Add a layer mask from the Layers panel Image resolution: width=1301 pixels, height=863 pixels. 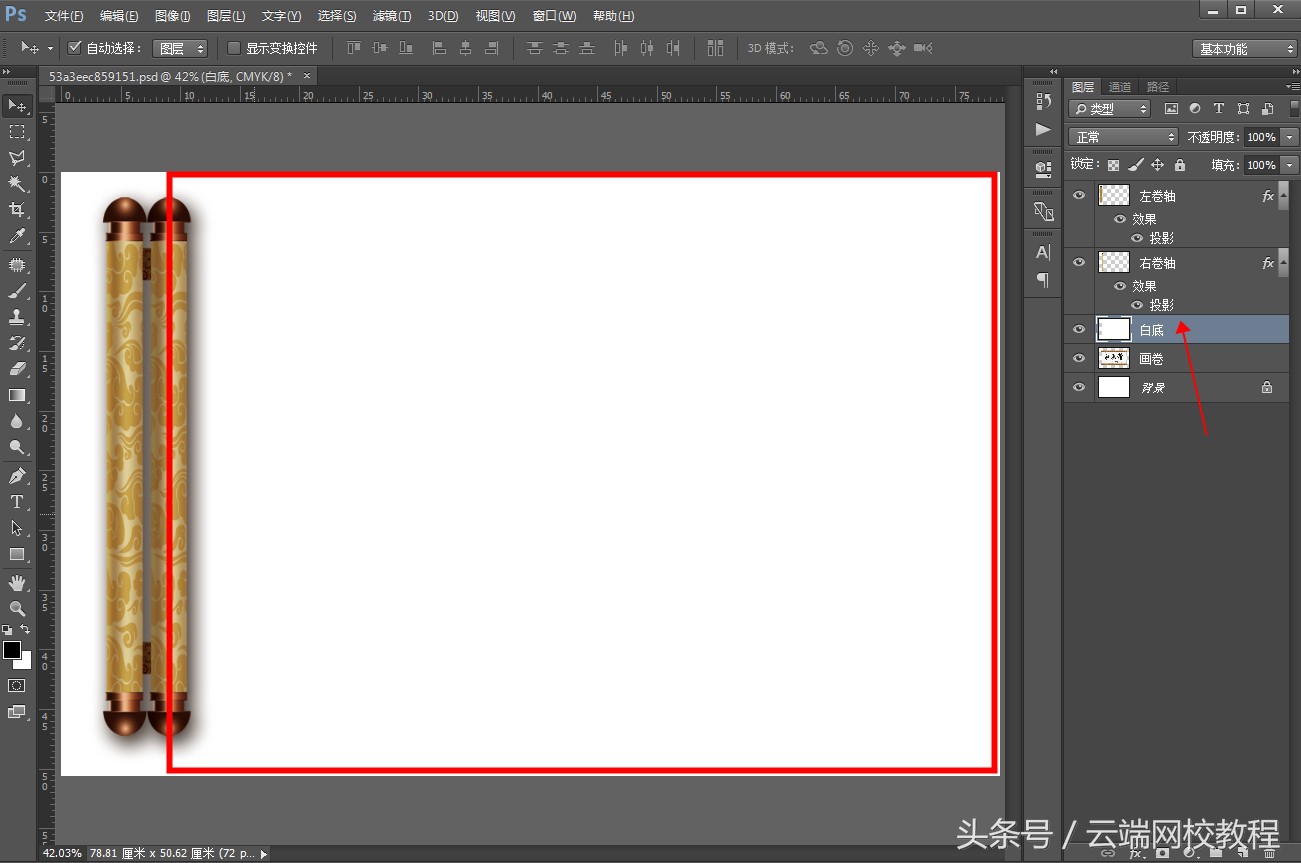point(1161,852)
